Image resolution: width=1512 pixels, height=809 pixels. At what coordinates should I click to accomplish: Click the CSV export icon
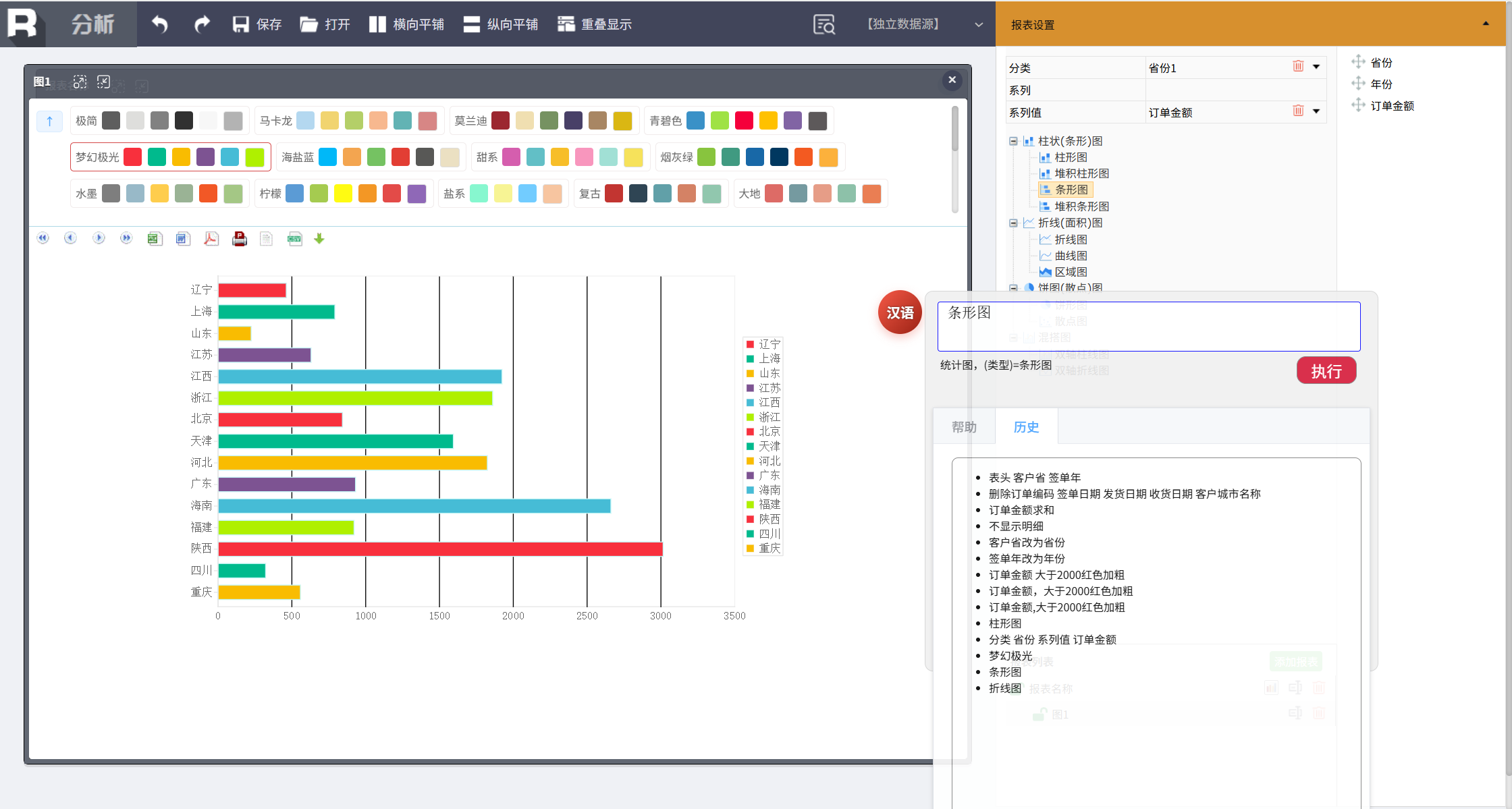(x=295, y=239)
